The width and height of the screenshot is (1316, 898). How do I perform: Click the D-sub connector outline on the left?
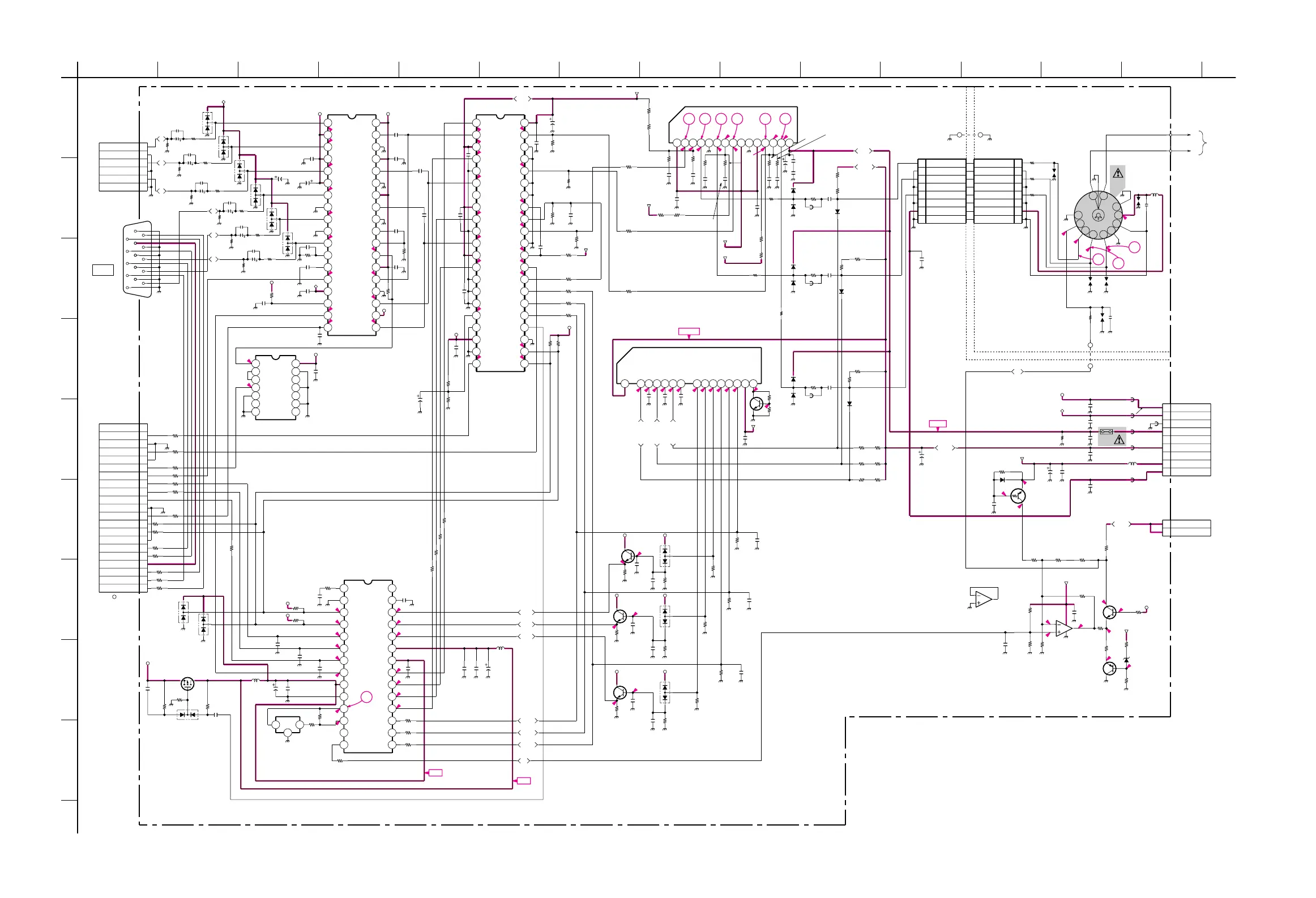(x=138, y=259)
